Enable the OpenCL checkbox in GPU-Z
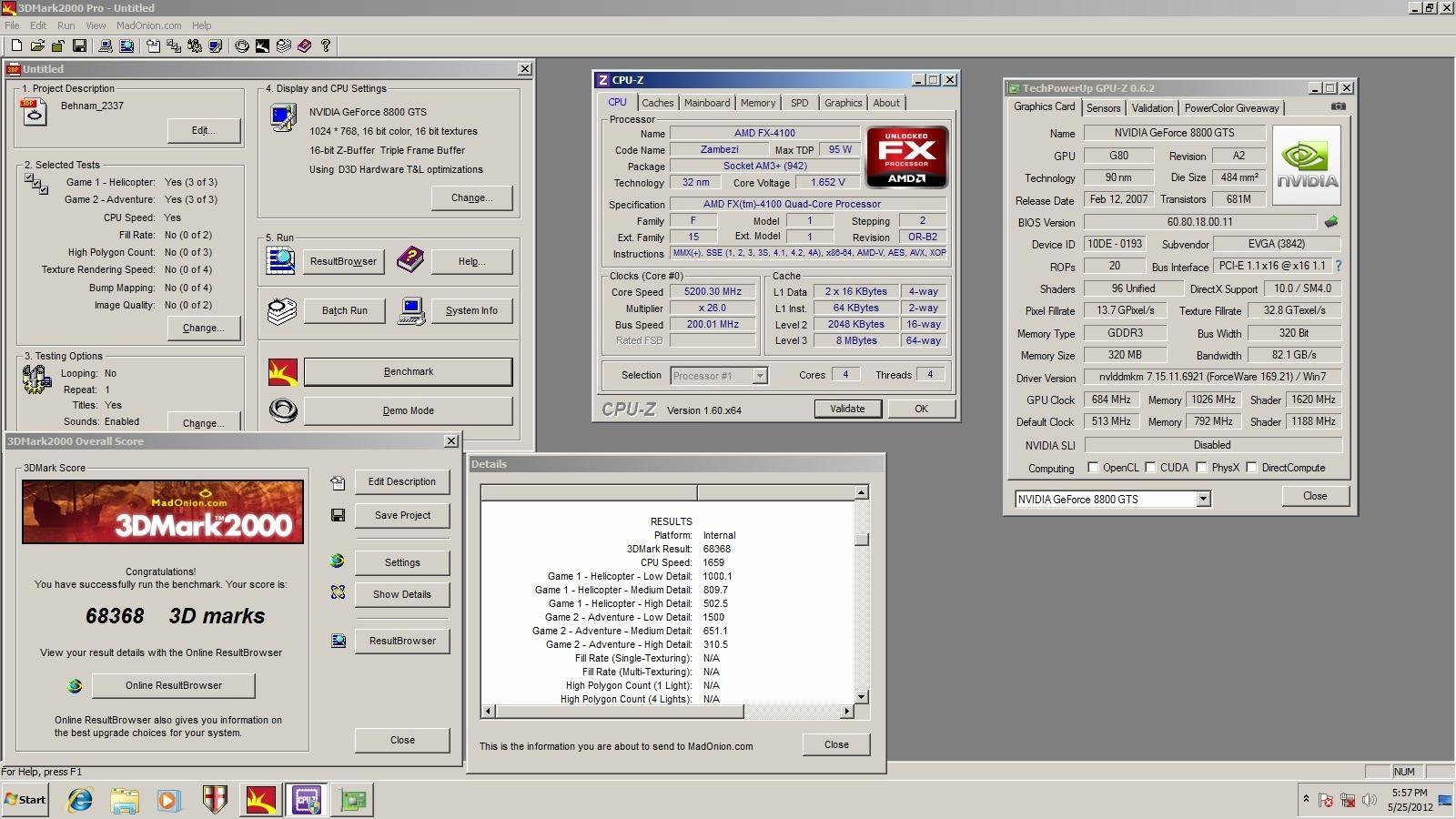Image resolution: width=1456 pixels, height=819 pixels. [1093, 467]
